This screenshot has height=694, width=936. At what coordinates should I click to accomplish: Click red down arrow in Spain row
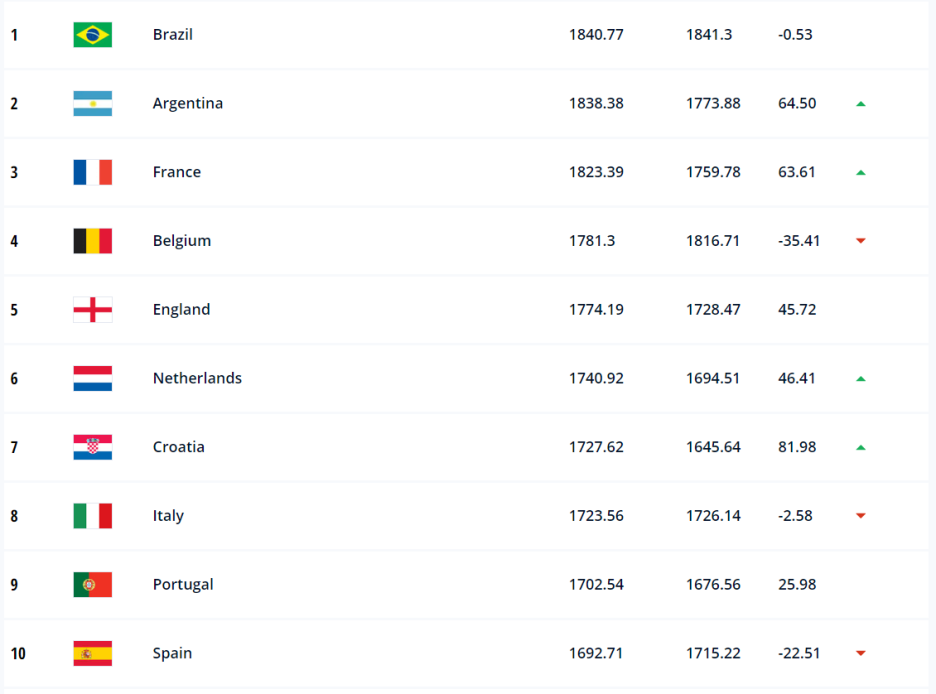(861, 653)
